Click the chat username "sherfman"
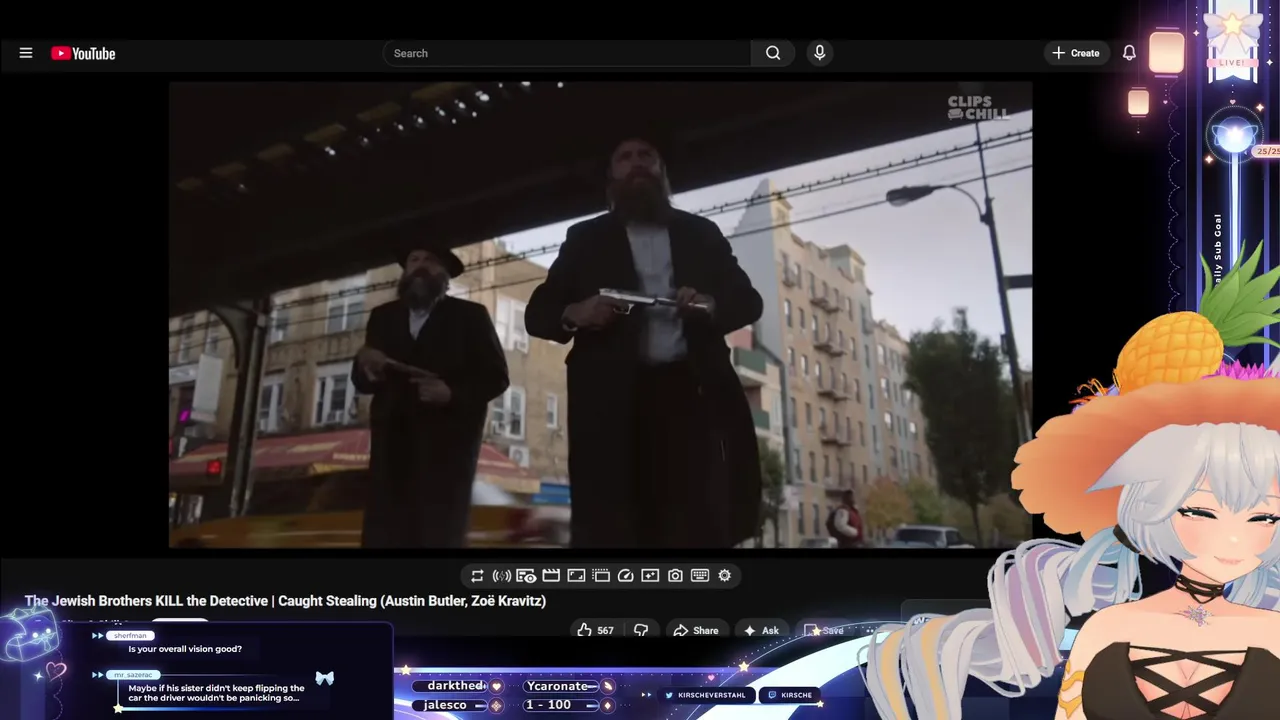 [130, 636]
